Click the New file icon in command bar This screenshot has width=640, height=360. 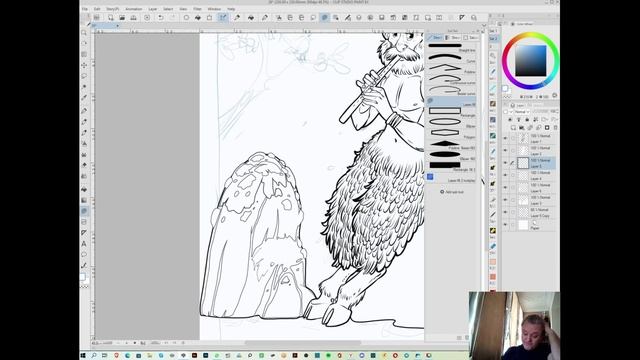click(x=111, y=18)
